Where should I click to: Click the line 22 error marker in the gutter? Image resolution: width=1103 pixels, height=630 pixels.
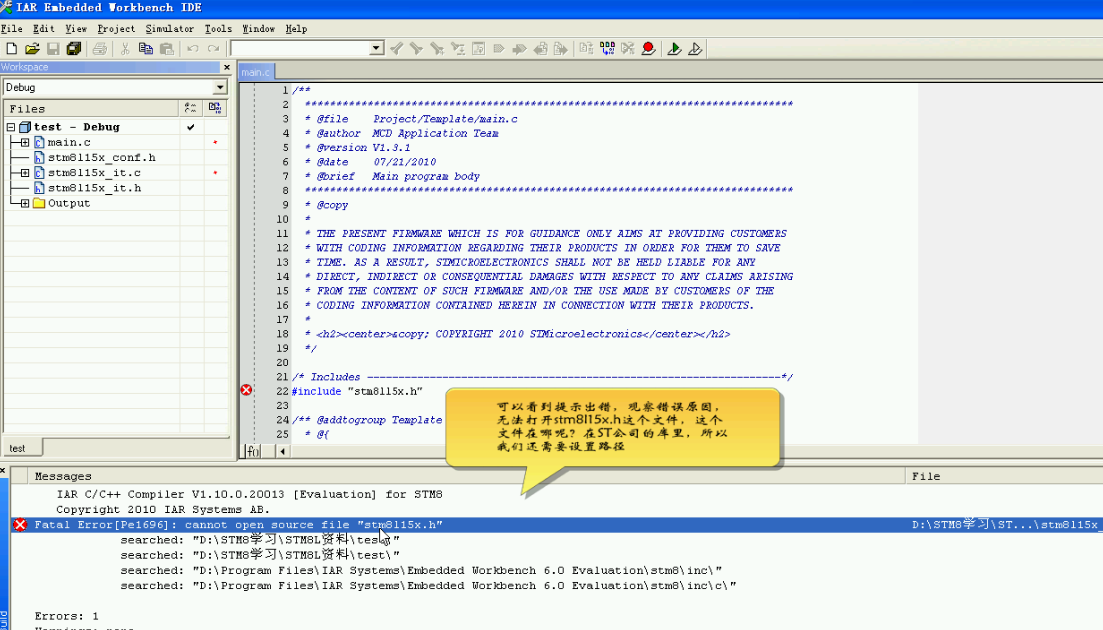coord(246,390)
